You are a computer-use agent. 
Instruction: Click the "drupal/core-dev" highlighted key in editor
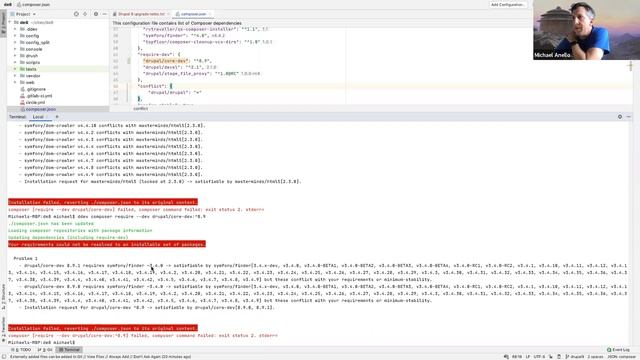tap(165, 61)
